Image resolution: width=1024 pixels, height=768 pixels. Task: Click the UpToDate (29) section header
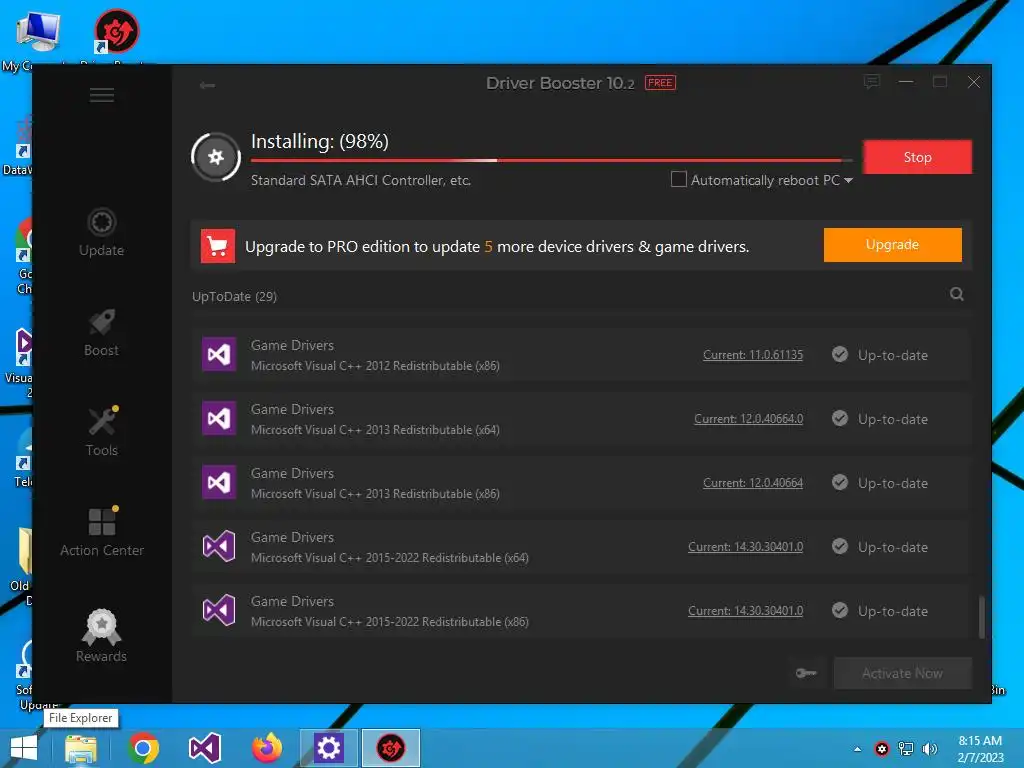click(x=234, y=296)
